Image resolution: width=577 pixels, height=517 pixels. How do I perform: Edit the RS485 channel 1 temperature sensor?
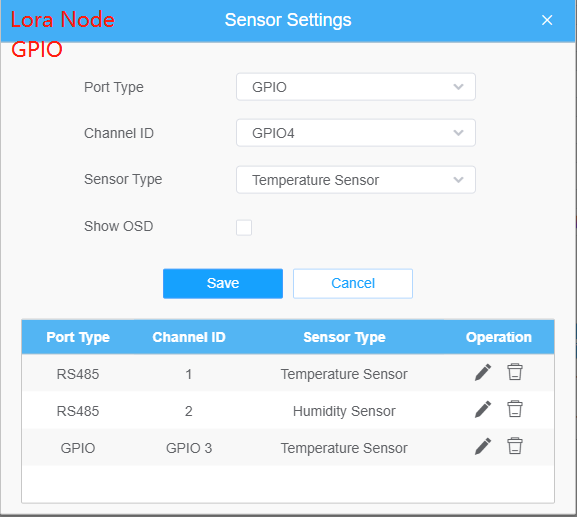click(483, 372)
